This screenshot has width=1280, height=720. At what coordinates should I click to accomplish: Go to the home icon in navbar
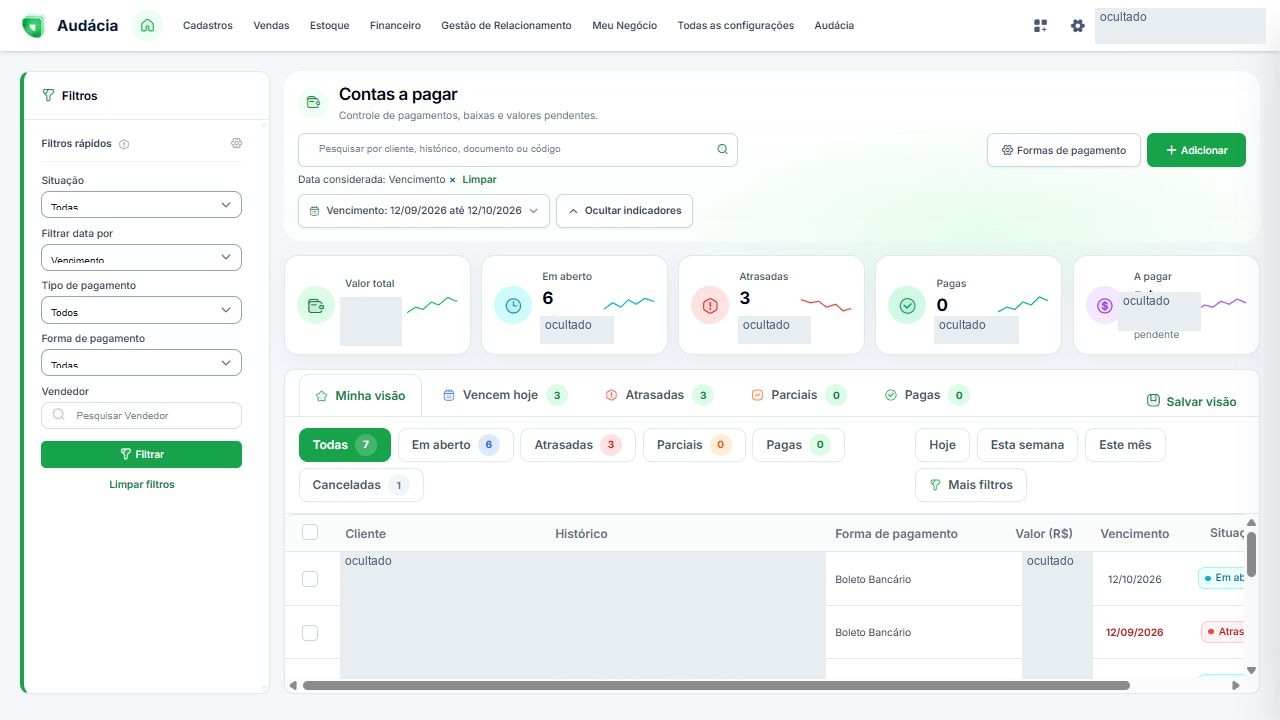(x=147, y=26)
